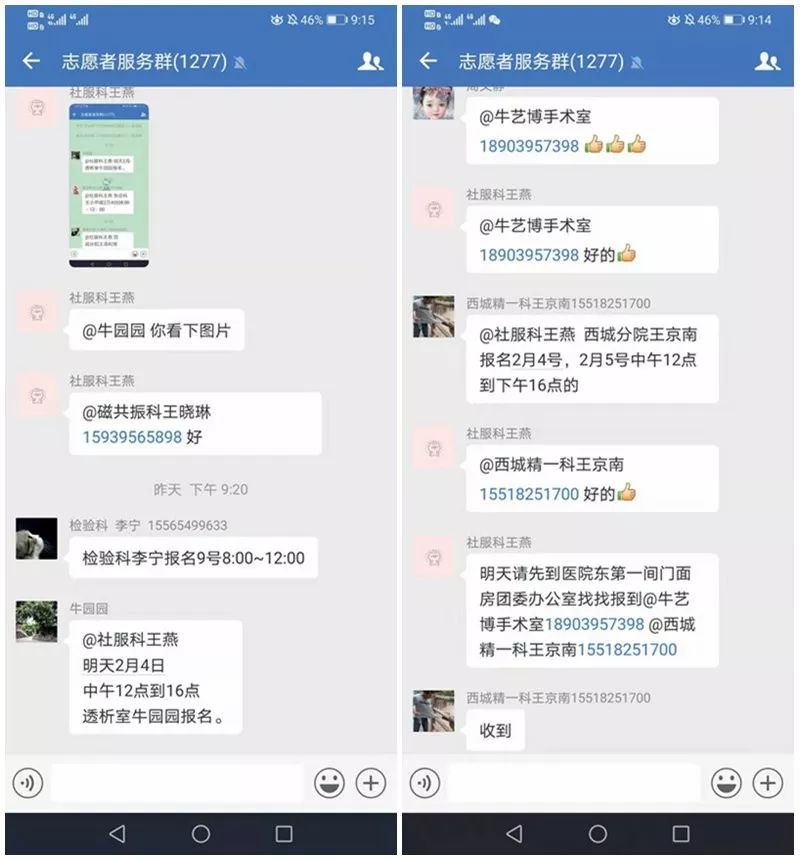The width and height of the screenshot is (800, 860).
Task: Tap voice input icon in left chat
Action: (27, 783)
